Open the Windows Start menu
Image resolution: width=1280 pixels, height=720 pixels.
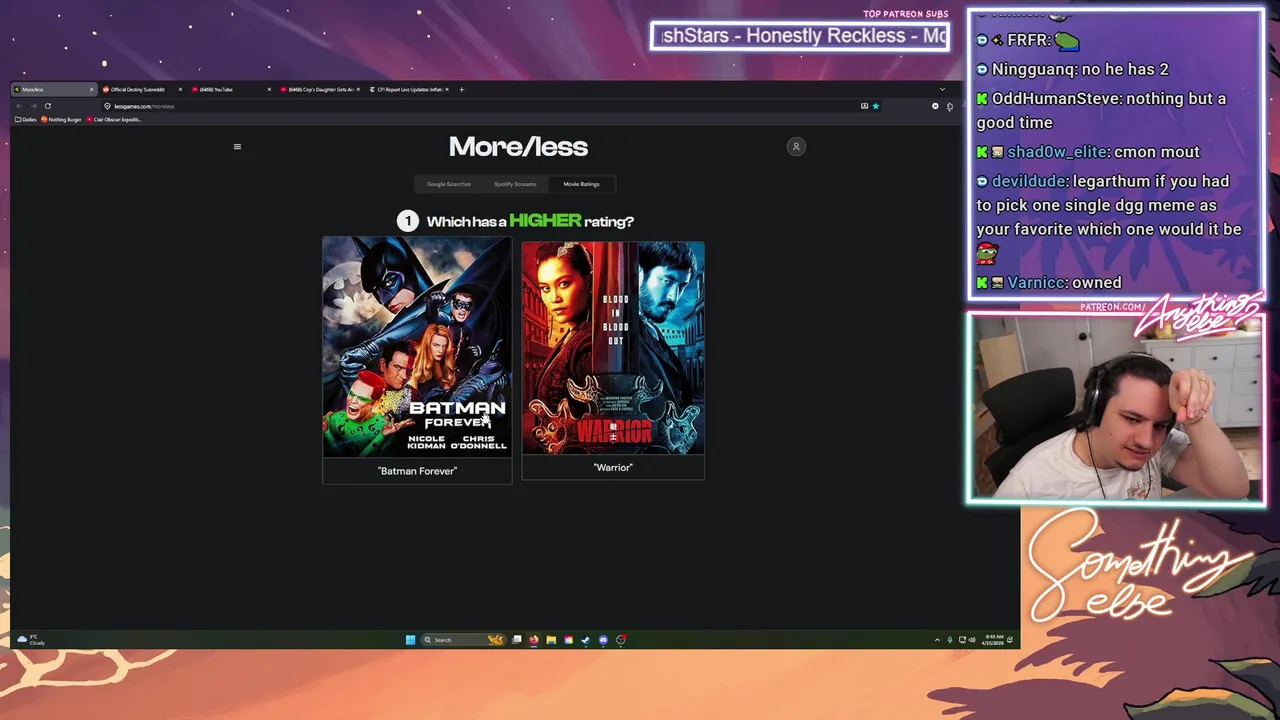[x=410, y=640]
